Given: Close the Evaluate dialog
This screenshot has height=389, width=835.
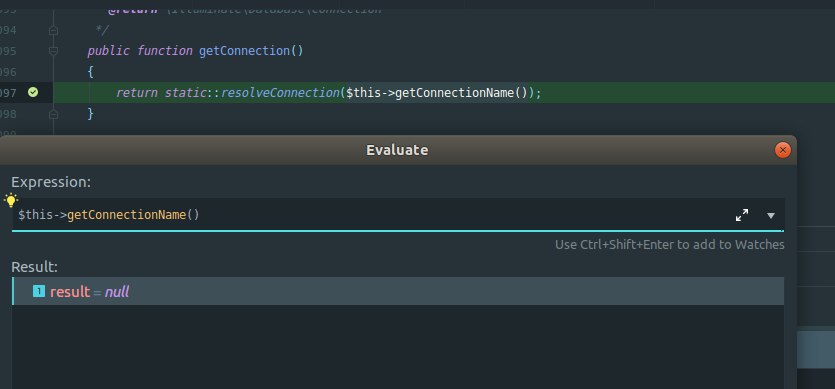Looking at the screenshot, I should click(782, 150).
